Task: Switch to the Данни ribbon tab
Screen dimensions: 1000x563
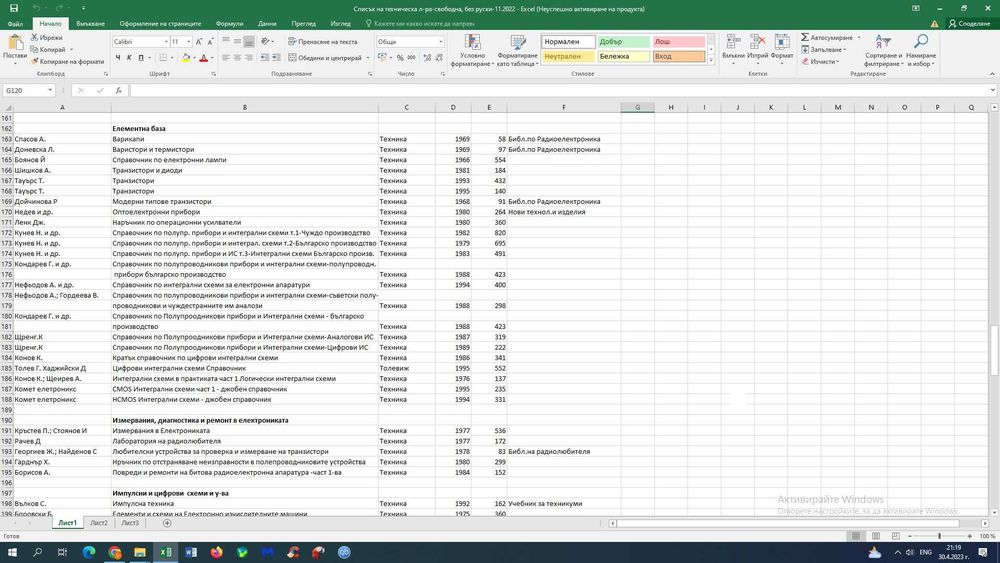Action: pyautogui.click(x=267, y=24)
